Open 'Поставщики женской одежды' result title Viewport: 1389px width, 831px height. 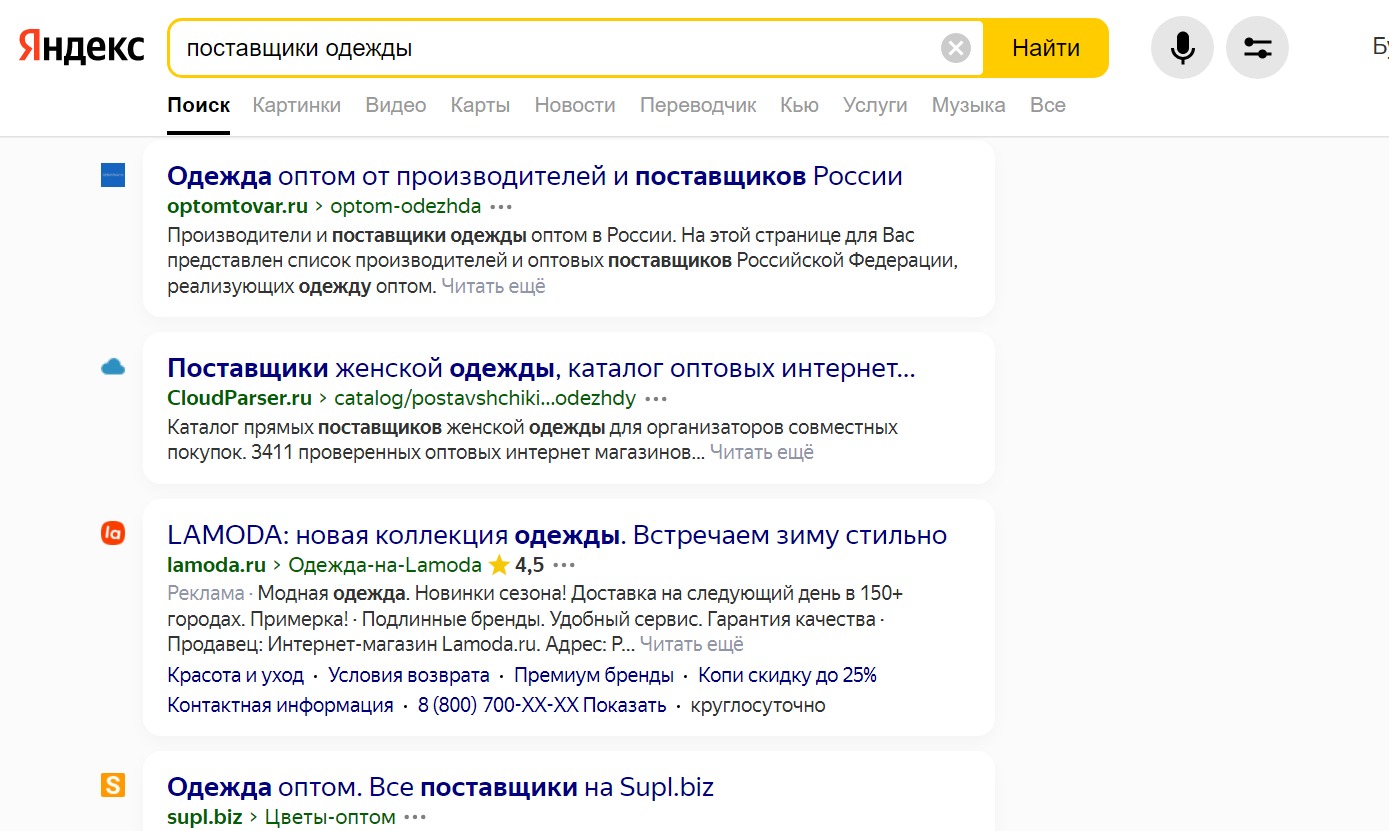tap(541, 368)
